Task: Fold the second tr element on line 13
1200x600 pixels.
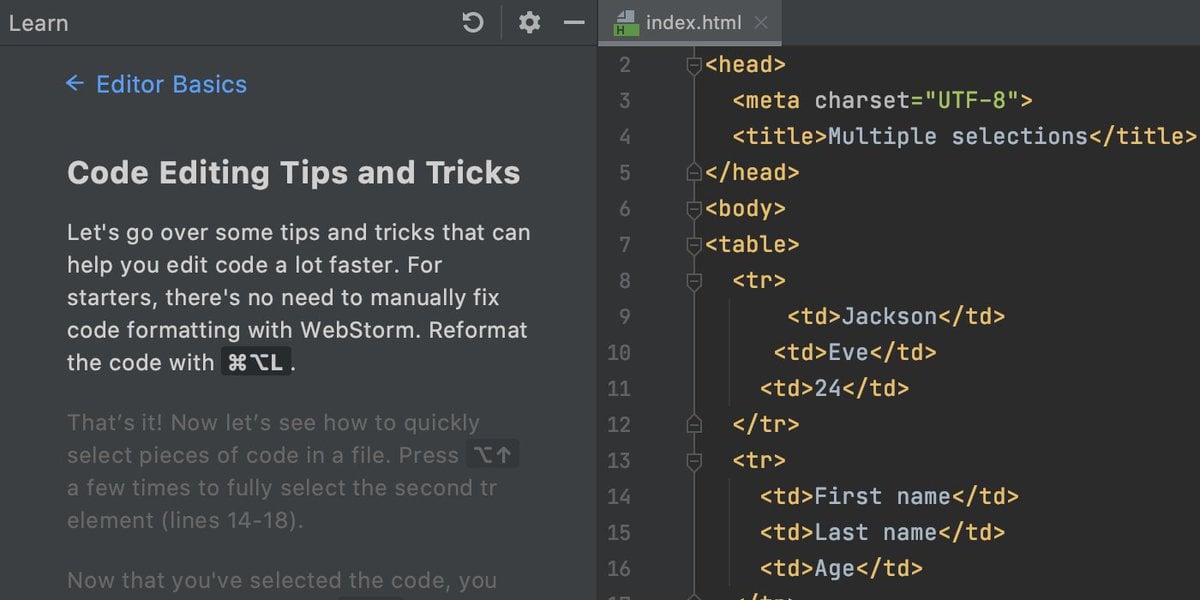Action: coord(694,461)
